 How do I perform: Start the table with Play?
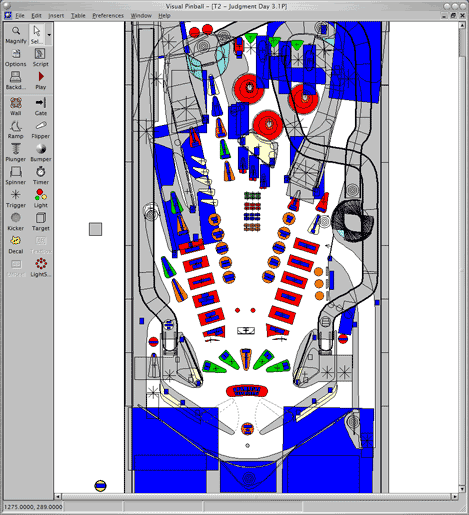click(x=40, y=81)
